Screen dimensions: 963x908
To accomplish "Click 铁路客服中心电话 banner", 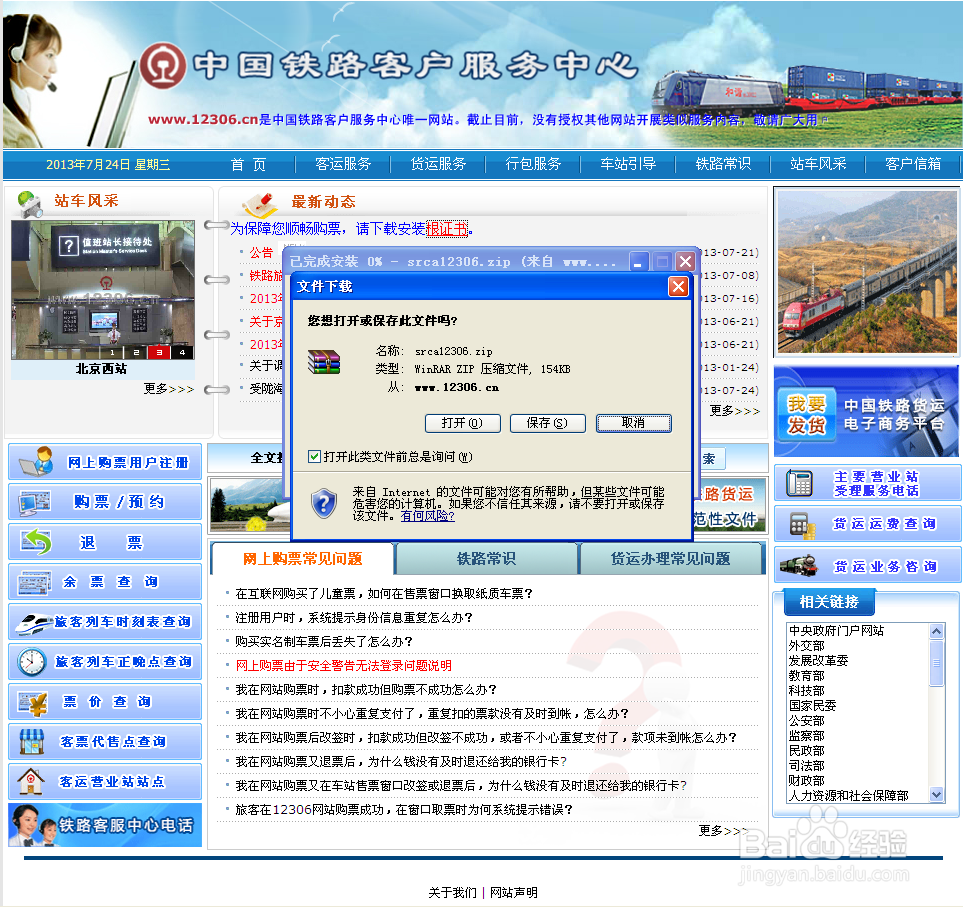I will pyautogui.click(x=105, y=825).
